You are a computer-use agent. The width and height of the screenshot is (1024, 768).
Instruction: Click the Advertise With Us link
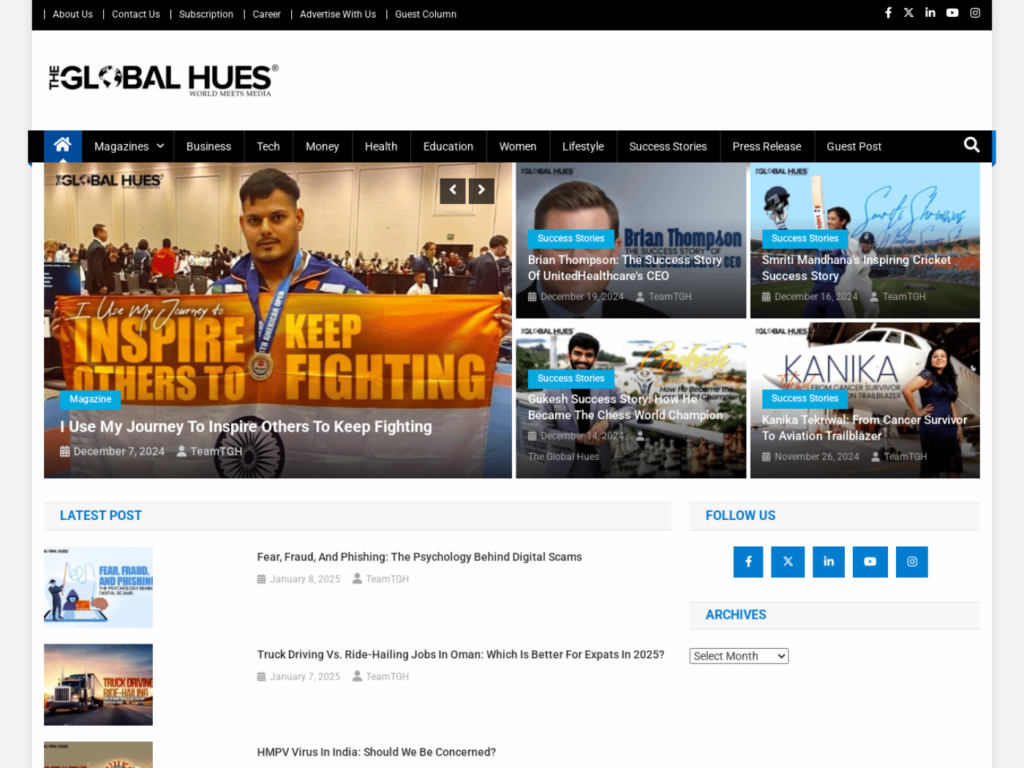coord(337,14)
